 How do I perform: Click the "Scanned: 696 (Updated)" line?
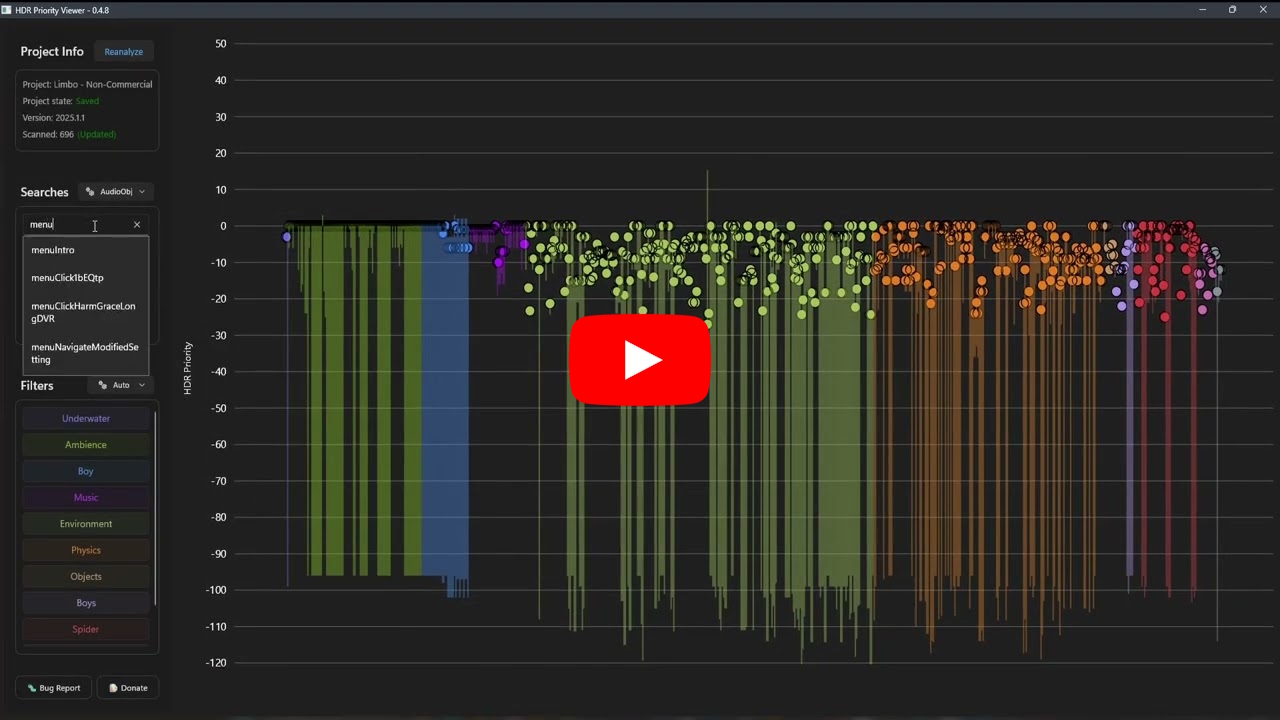point(69,134)
